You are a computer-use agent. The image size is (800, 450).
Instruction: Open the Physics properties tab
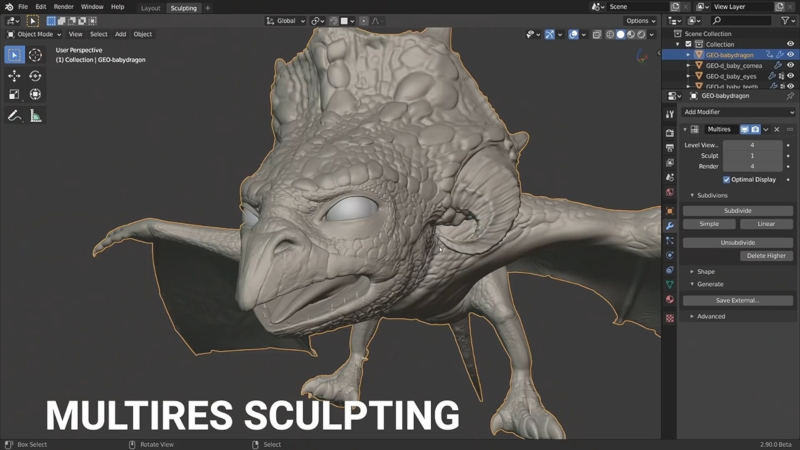pos(670,255)
